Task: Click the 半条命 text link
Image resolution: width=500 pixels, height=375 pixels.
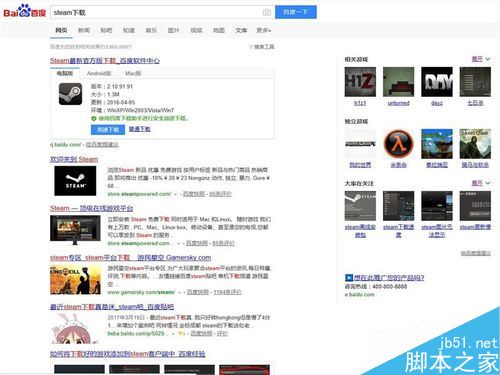Action: coord(398,165)
